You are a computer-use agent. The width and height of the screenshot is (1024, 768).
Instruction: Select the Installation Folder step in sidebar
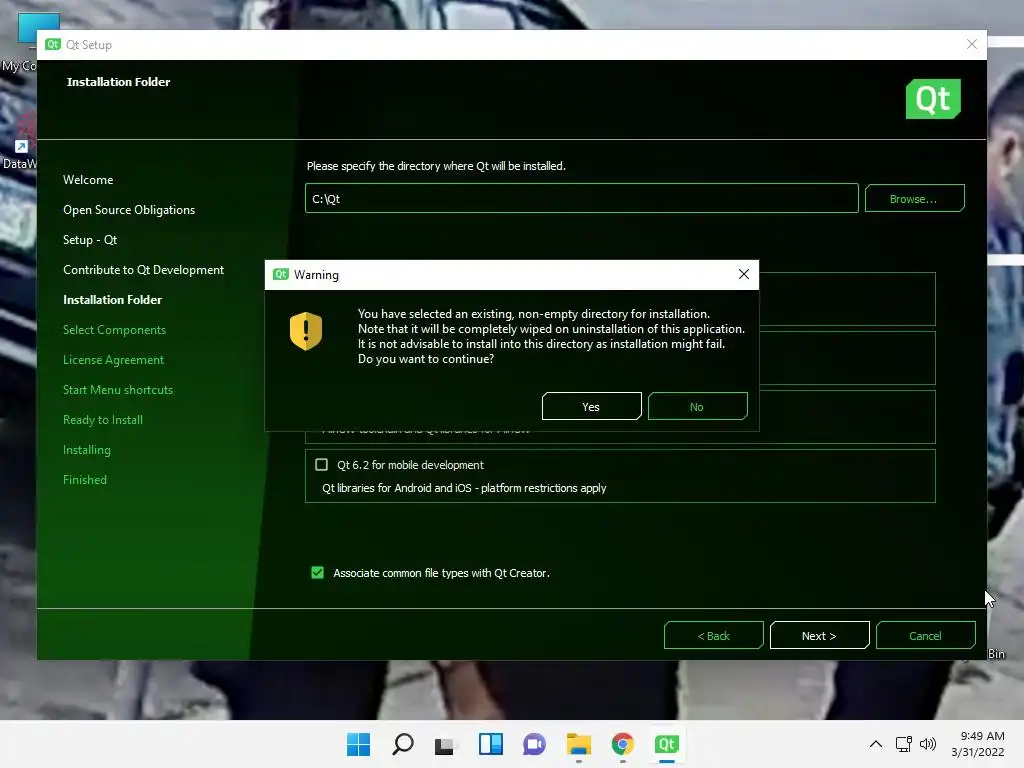coord(112,300)
